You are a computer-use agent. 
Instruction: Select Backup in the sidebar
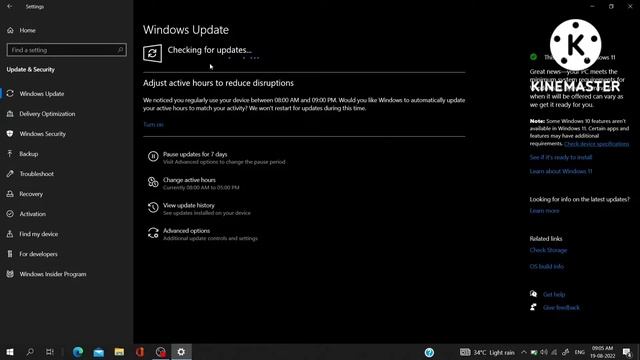click(29, 154)
